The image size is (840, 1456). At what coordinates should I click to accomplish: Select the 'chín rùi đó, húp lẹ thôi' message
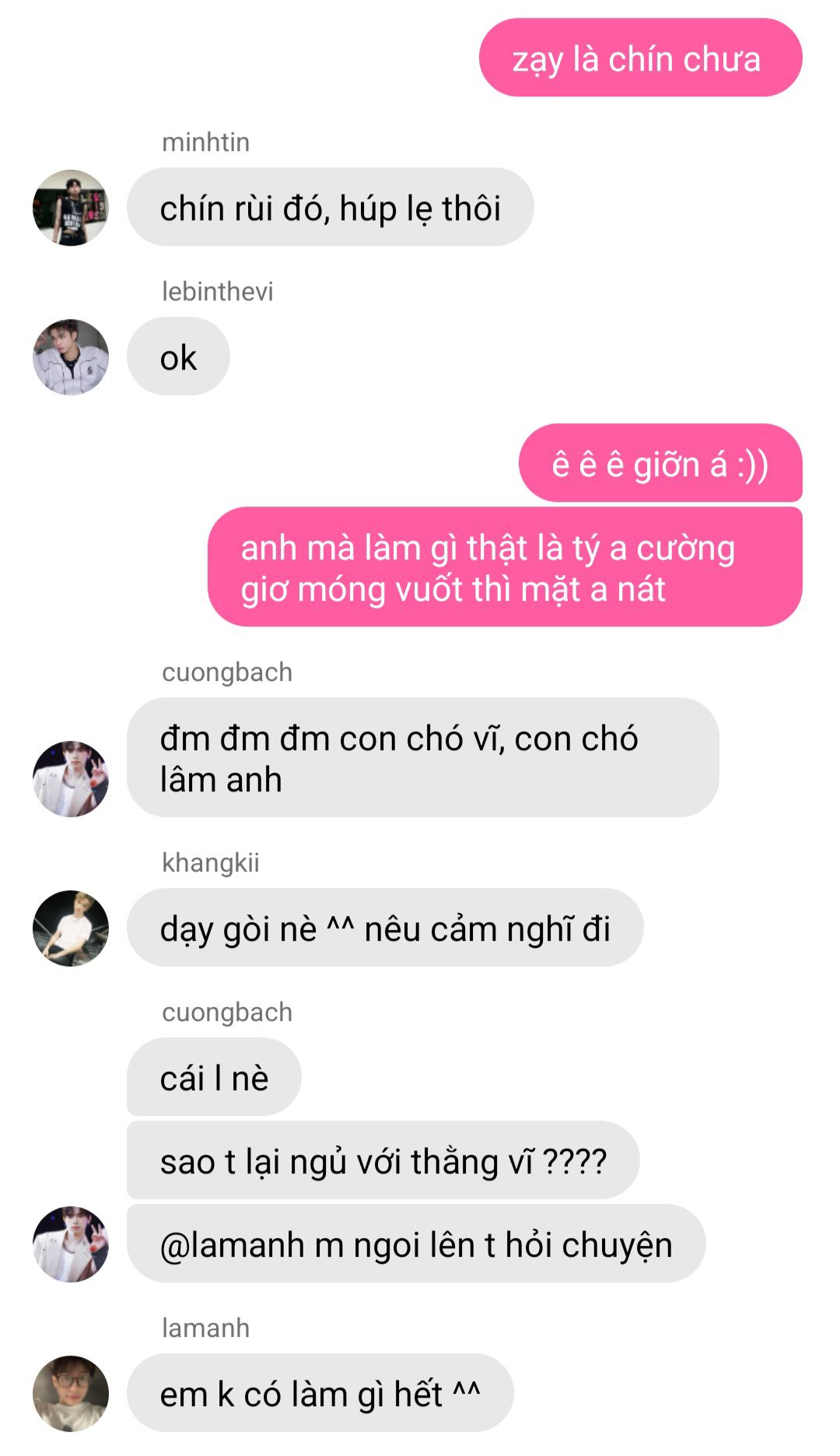pyautogui.click(x=330, y=208)
